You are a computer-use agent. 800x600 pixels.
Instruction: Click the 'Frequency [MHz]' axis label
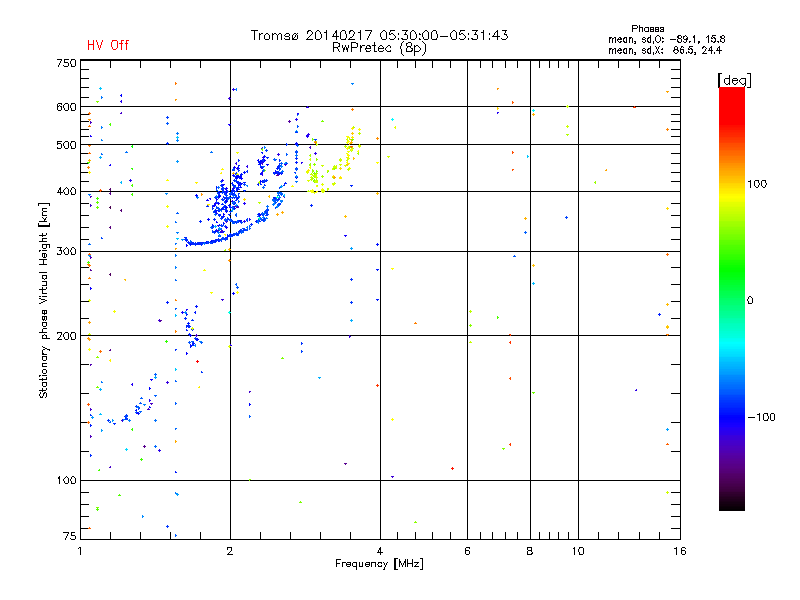379,564
